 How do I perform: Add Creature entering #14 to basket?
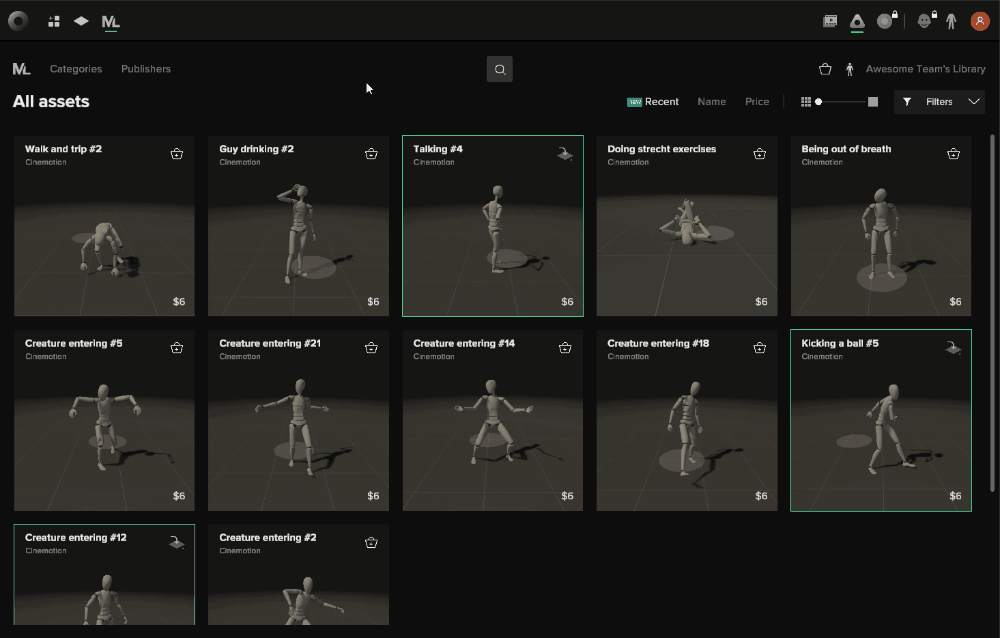pos(565,348)
